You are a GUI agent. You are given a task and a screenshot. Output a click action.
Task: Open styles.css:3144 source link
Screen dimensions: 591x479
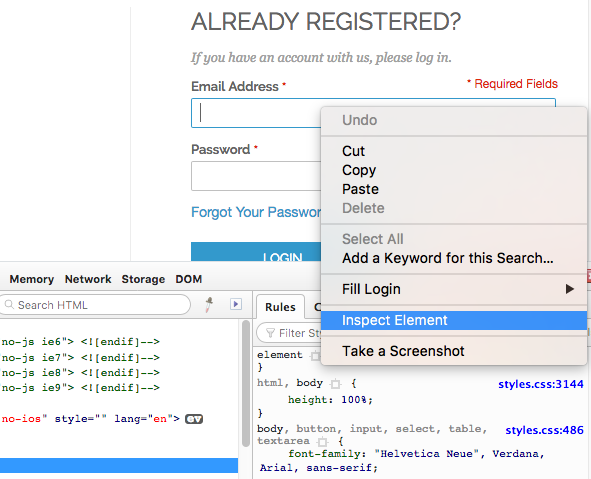[x=540, y=384]
